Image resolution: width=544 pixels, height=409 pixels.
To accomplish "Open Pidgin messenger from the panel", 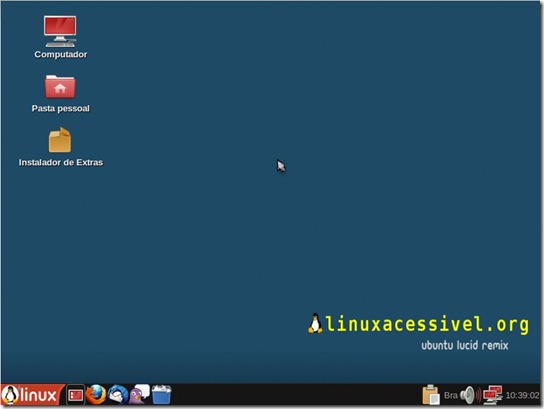I will [139, 394].
